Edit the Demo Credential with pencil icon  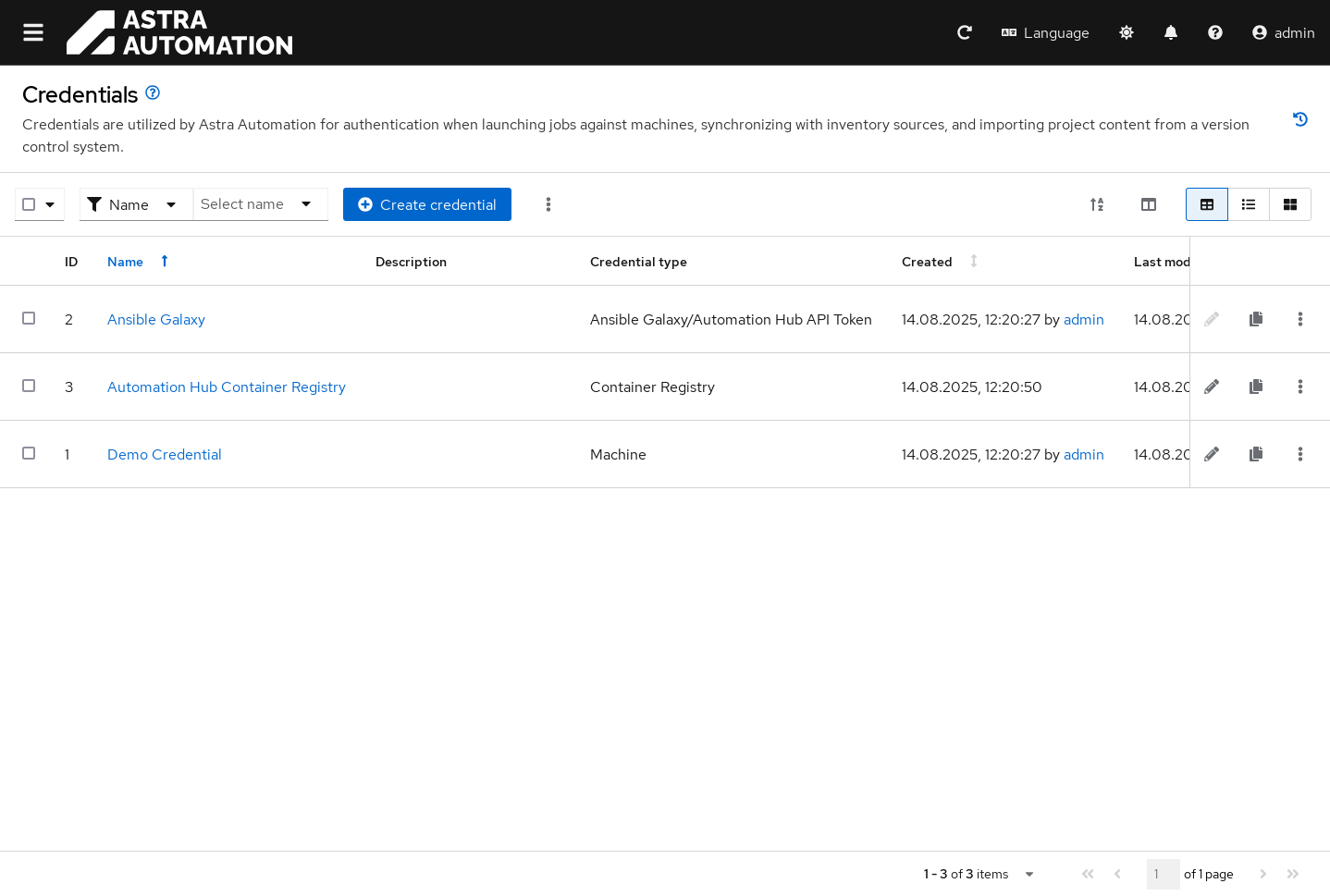[x=1211, y=454]
